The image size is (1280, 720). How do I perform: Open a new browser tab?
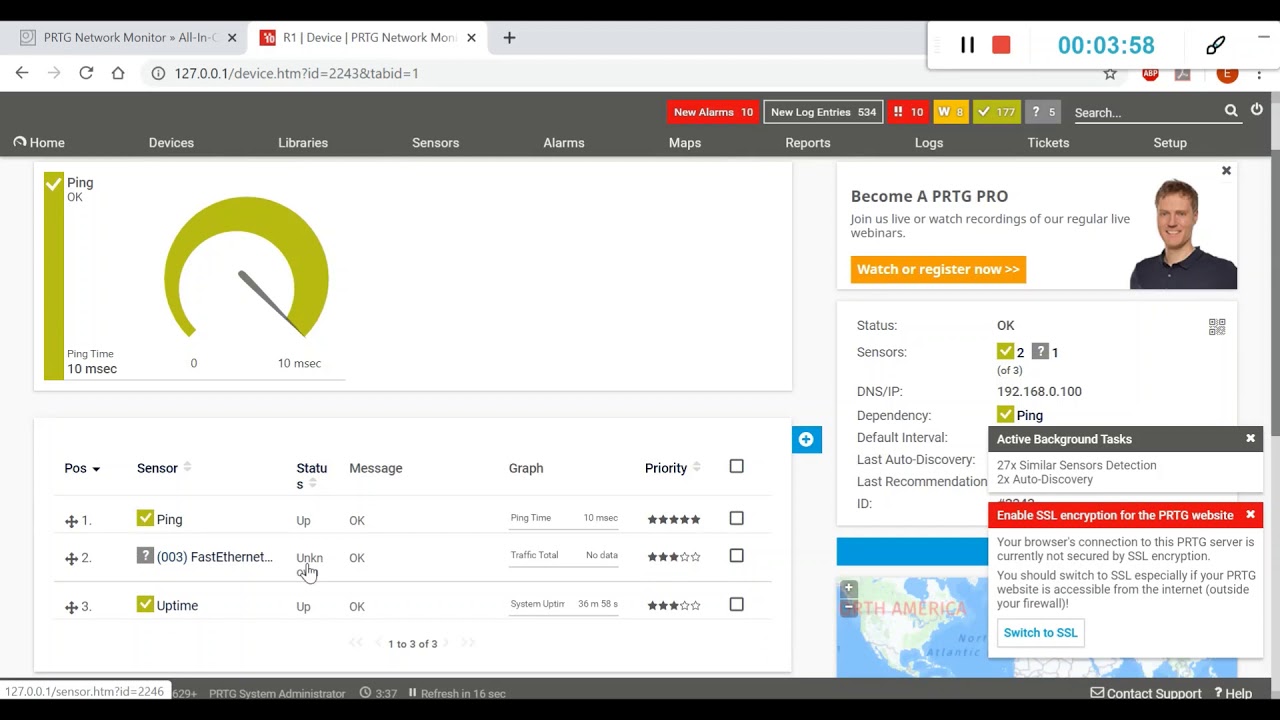click(x=509, y=38)
